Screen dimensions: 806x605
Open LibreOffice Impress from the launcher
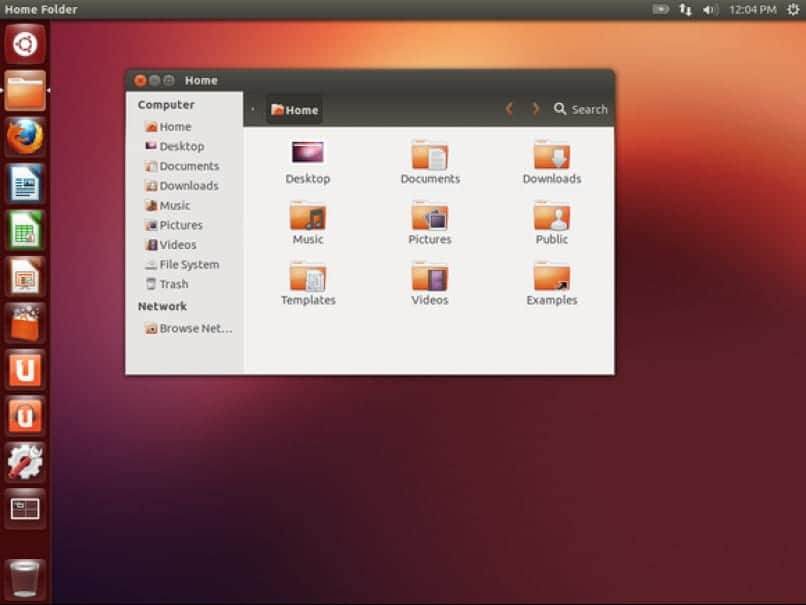click(x=25, y=275)
